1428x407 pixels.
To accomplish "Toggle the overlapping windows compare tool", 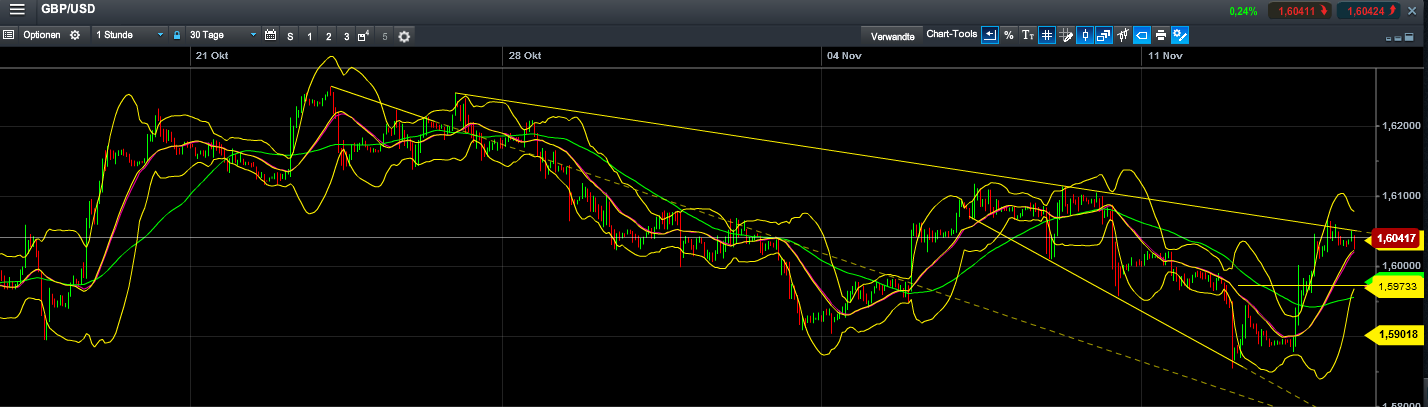I will point(1104,35).
